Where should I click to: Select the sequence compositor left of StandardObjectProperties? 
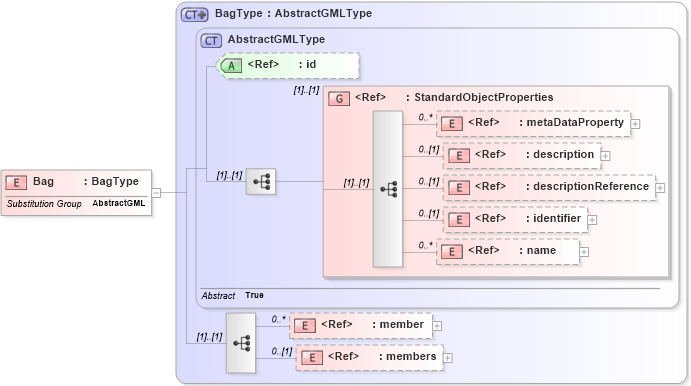tap(261, 182)
